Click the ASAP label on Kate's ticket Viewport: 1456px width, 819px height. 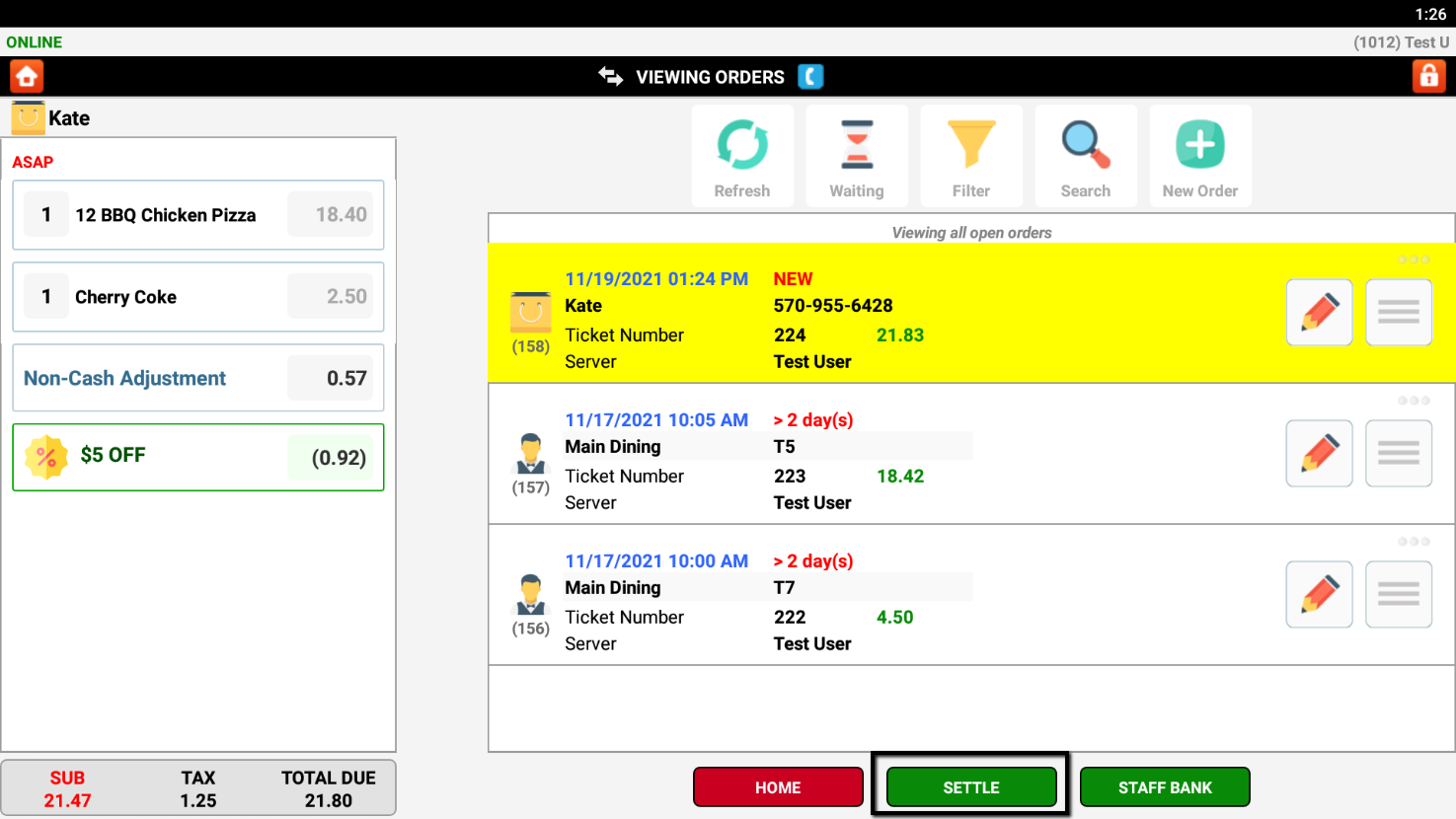33,162
